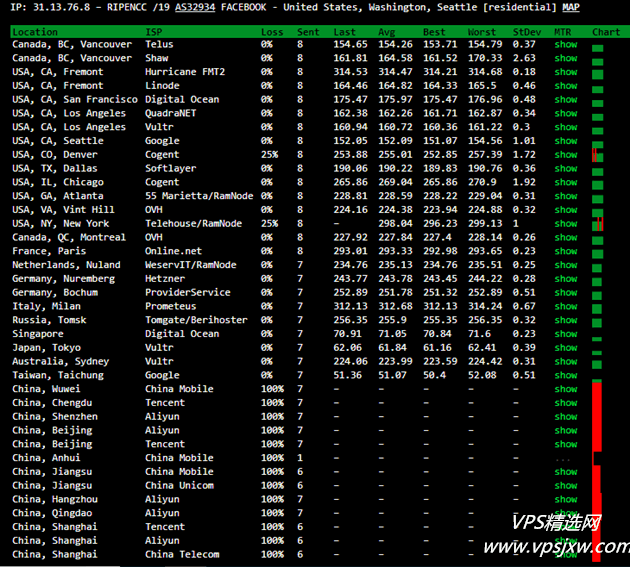630x567 pixels.
Task: Show MTR for Atlanta RamNode row
Action: coord(566,196)
